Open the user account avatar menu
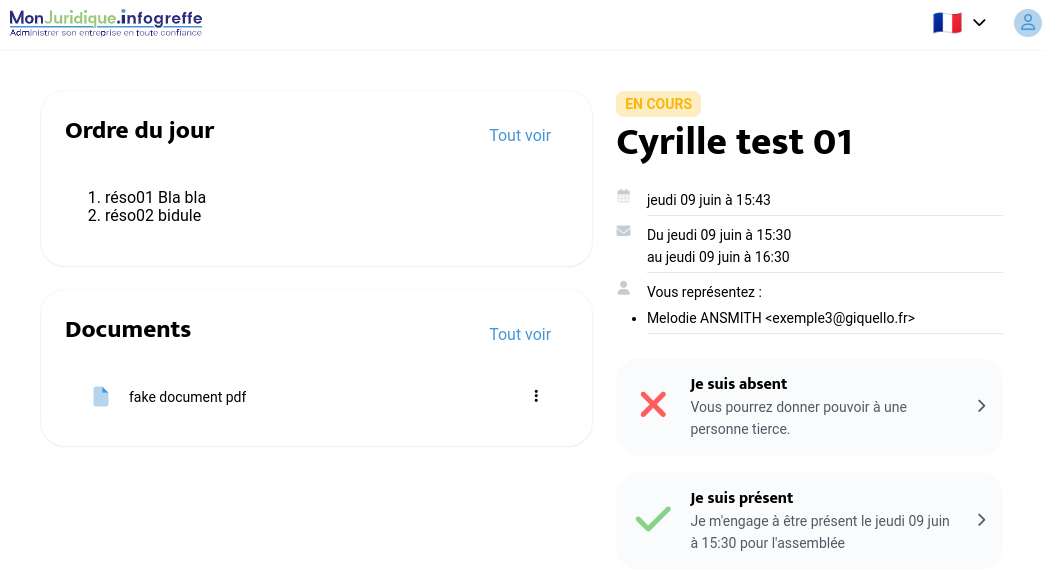The width and height of the screenshot is (1045, 582). [x=1027, y=23]
